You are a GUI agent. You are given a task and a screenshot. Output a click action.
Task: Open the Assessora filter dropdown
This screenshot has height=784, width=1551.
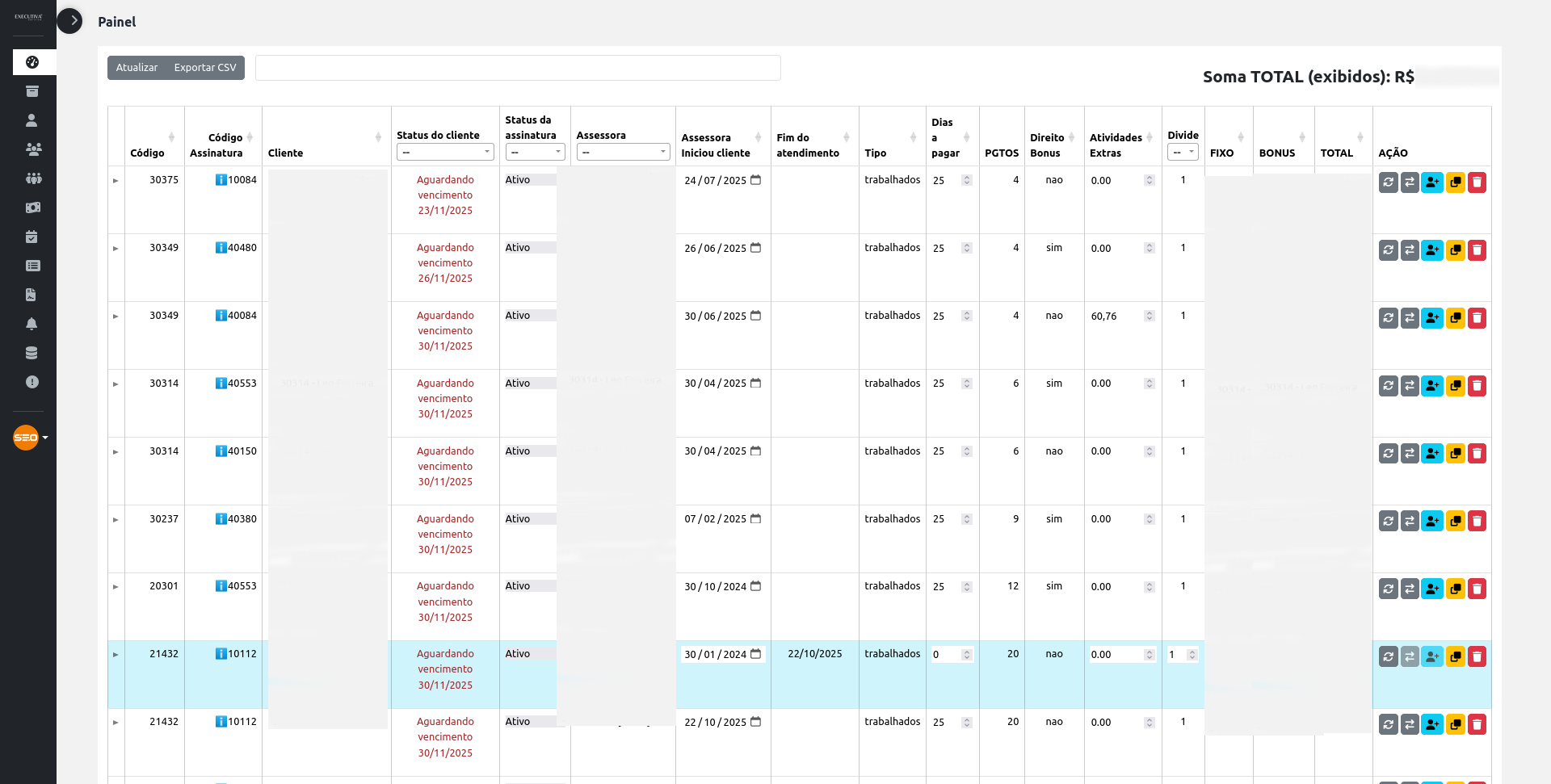pyautogui.click(x=623, y=152)
